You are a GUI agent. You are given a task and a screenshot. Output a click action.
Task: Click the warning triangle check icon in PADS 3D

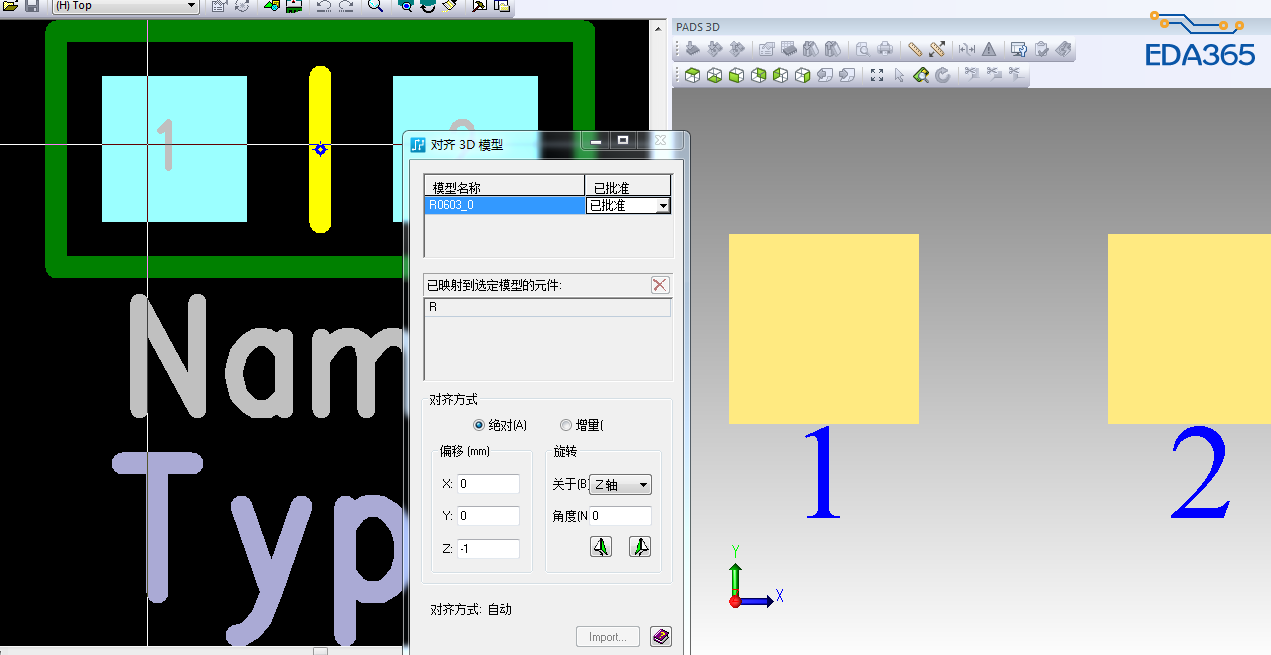(x=990, y=48)
